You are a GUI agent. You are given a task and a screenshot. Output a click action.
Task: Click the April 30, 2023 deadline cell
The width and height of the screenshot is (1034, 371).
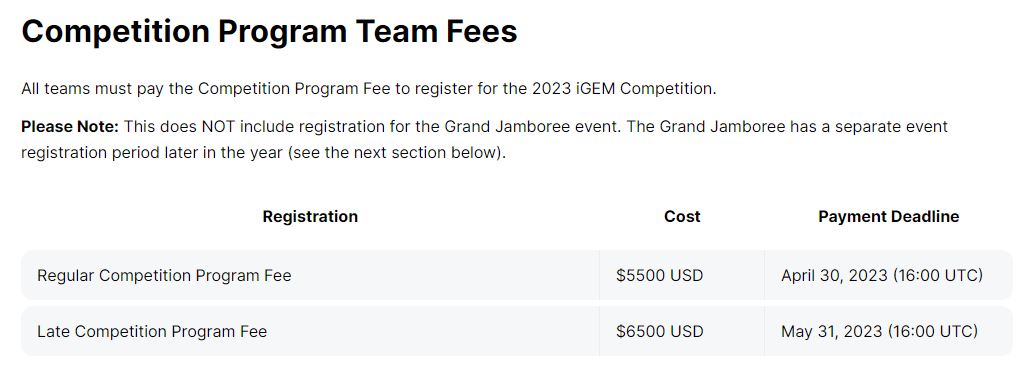click(x=888, y=275)
